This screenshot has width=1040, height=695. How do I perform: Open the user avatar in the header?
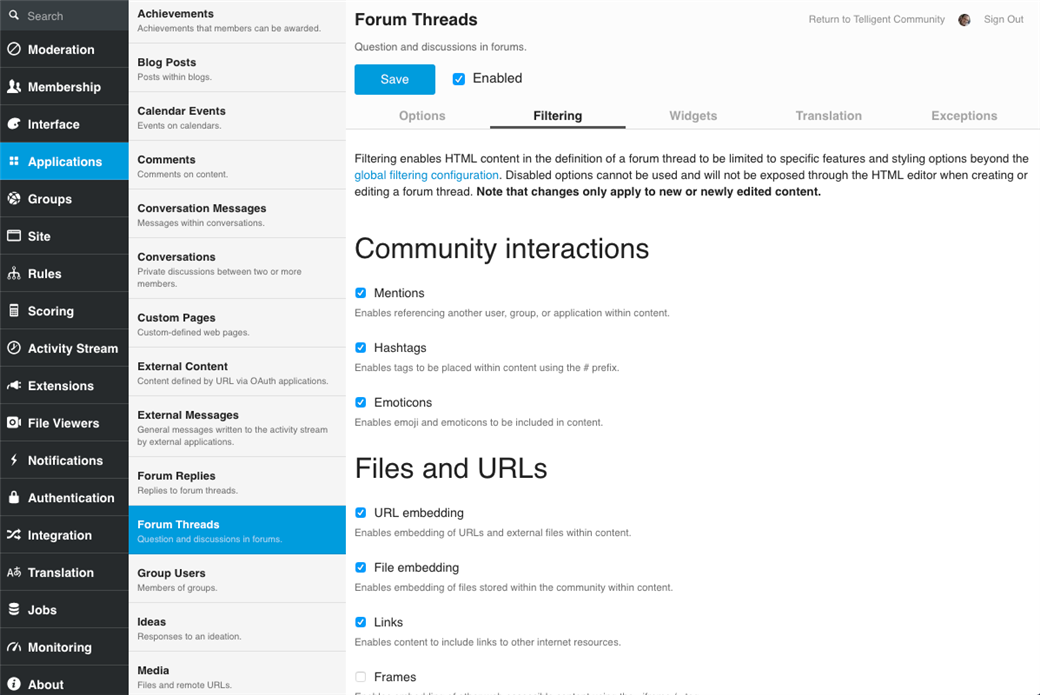pos(964,20)
